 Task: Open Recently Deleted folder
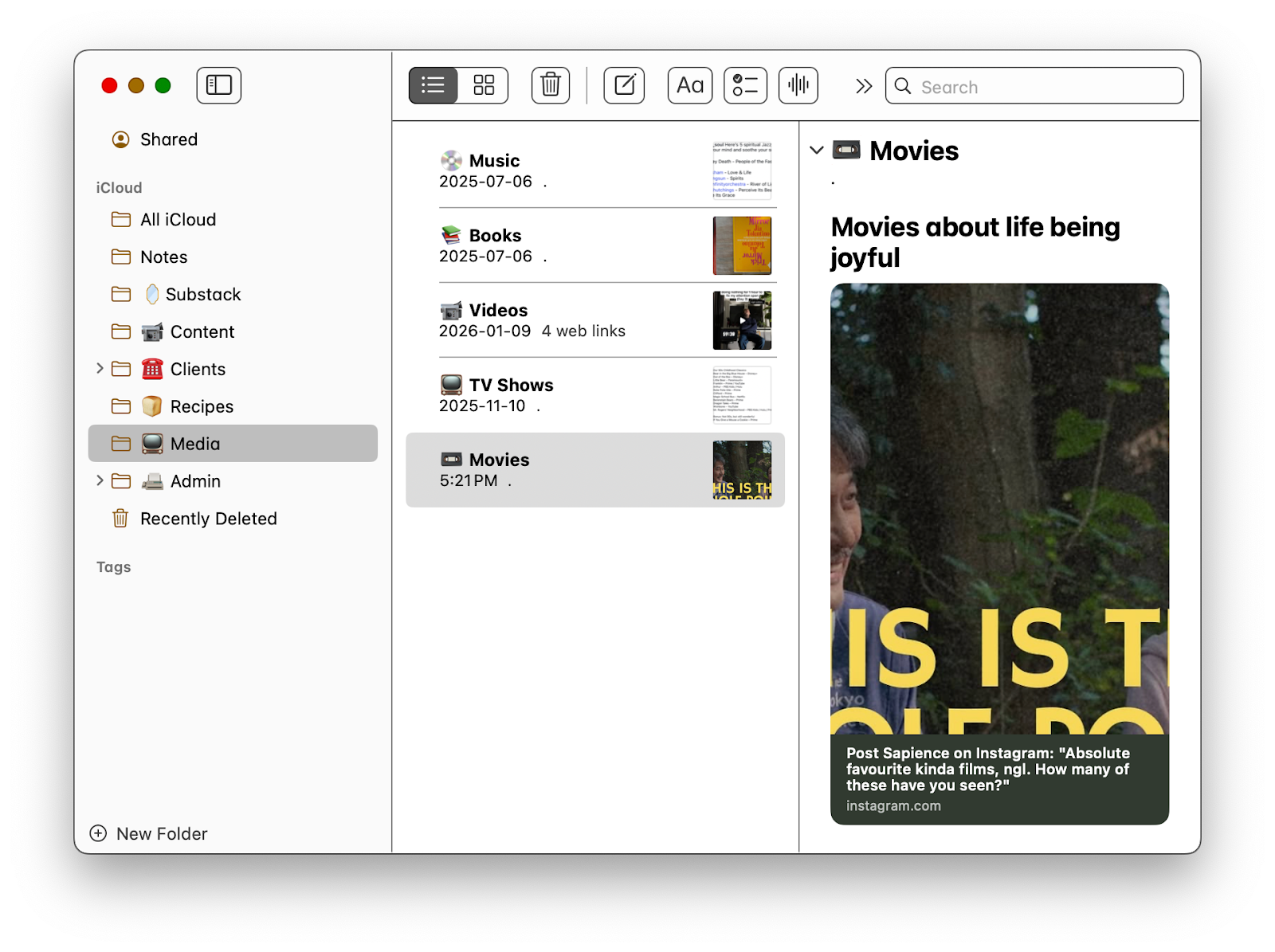click(208, 519)
